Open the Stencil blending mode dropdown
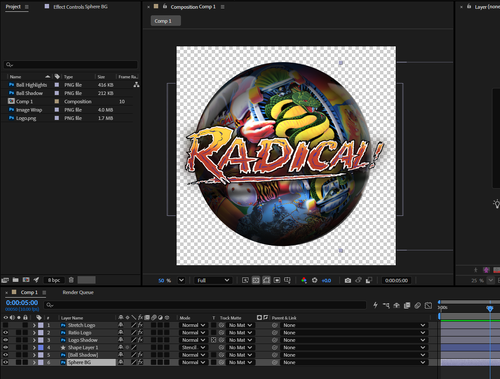This screenshot has height=379, width=500. 193,347
